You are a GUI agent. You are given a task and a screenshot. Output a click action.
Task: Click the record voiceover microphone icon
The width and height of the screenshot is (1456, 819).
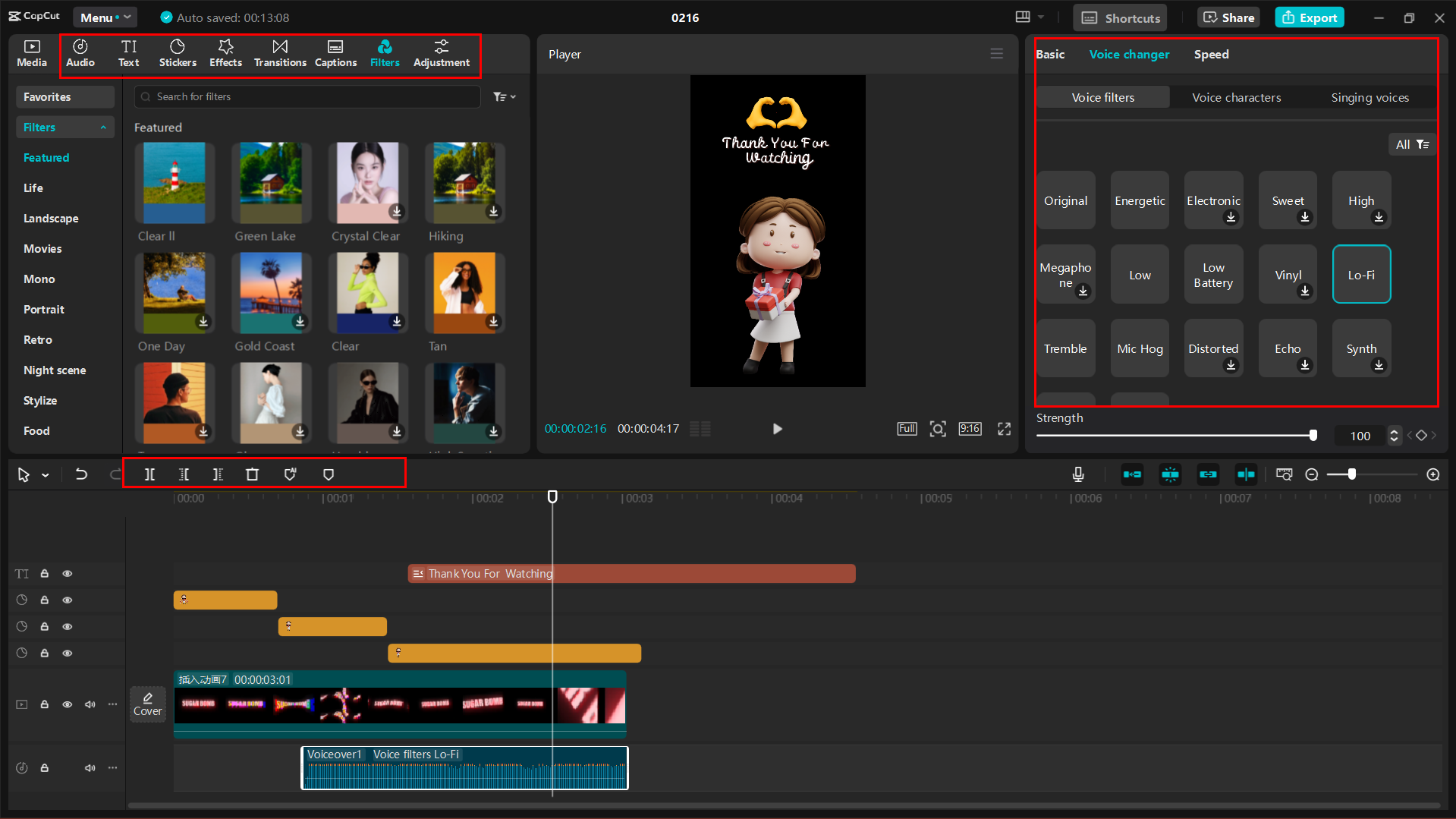[1077, 474]
